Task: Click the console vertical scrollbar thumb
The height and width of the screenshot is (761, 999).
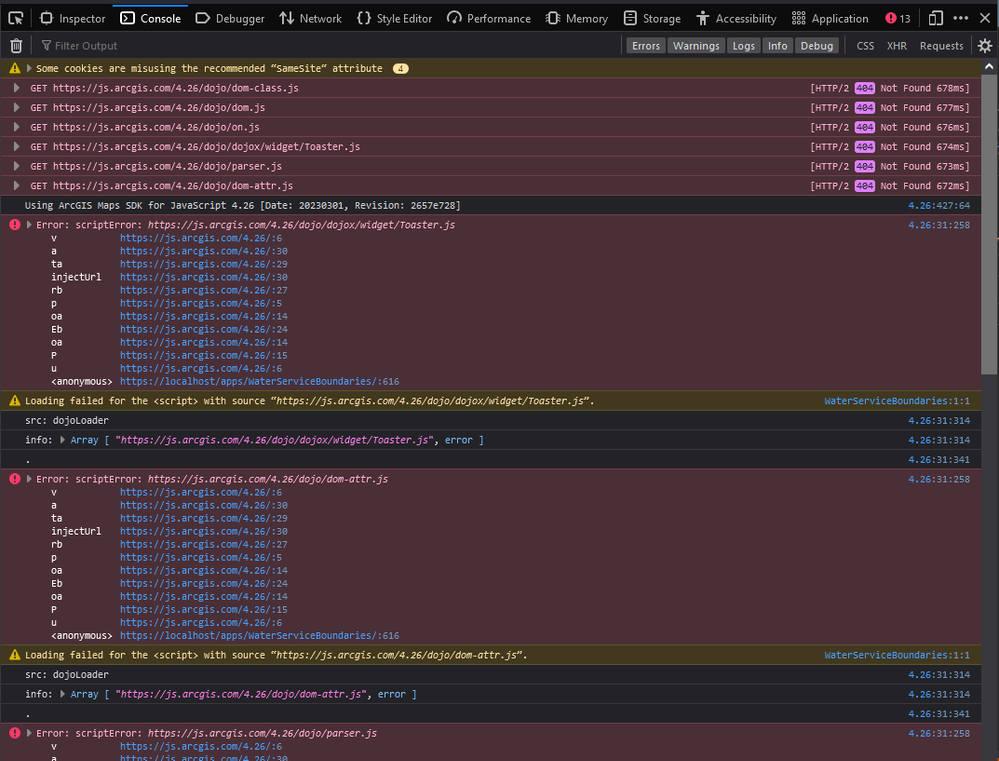Action: coord(989,224)
